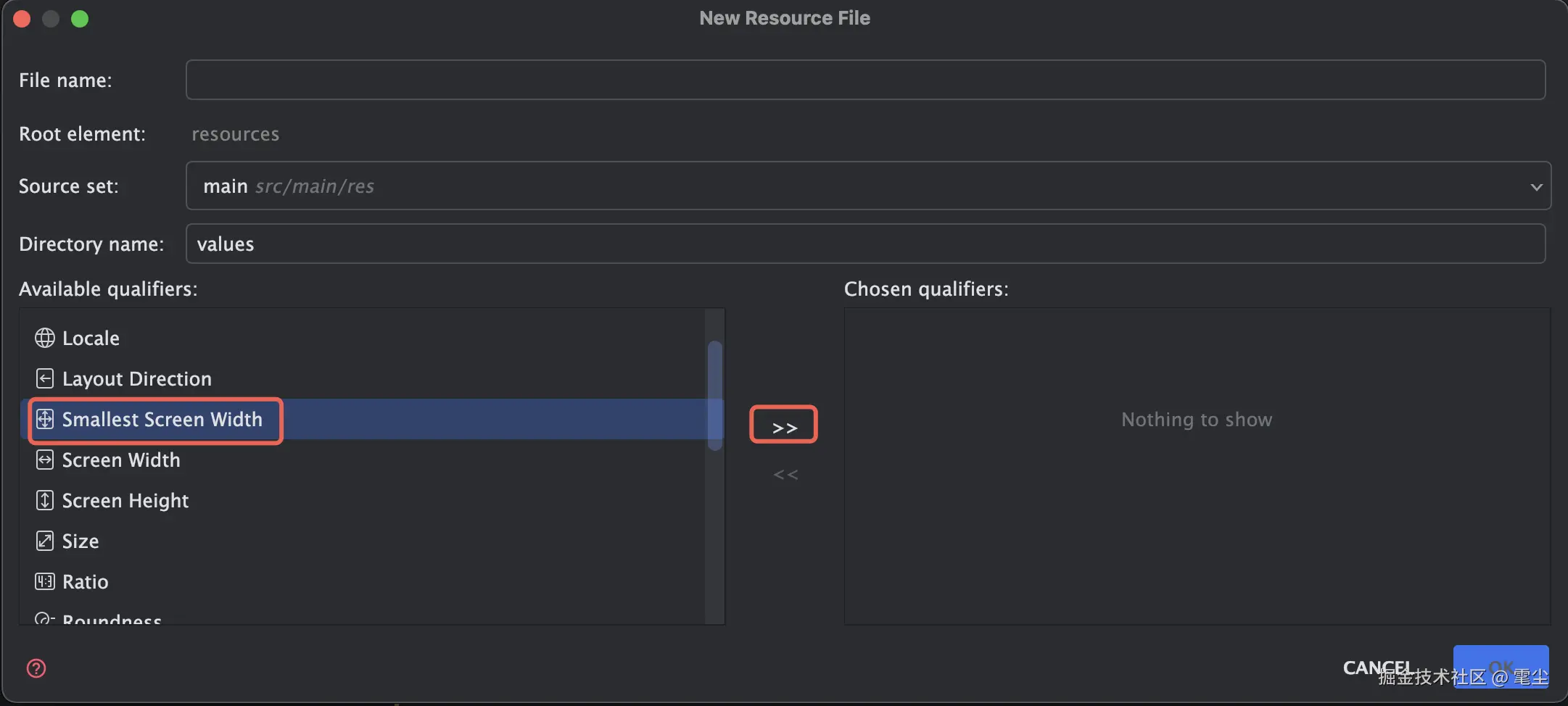This screenshot has height=706, width=1568.
Task: Click the Size qualifier icon
Action: point(45,541)
